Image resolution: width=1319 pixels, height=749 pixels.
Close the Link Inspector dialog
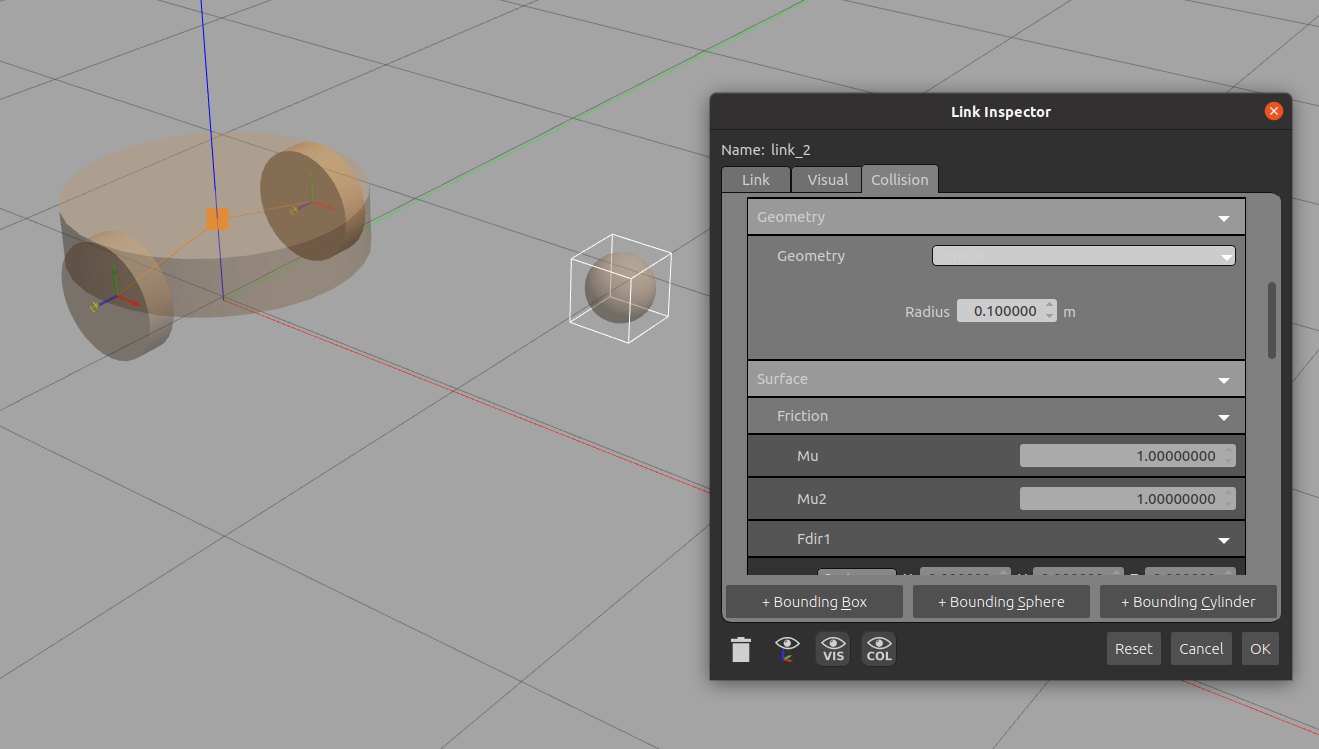point(1273,111)
